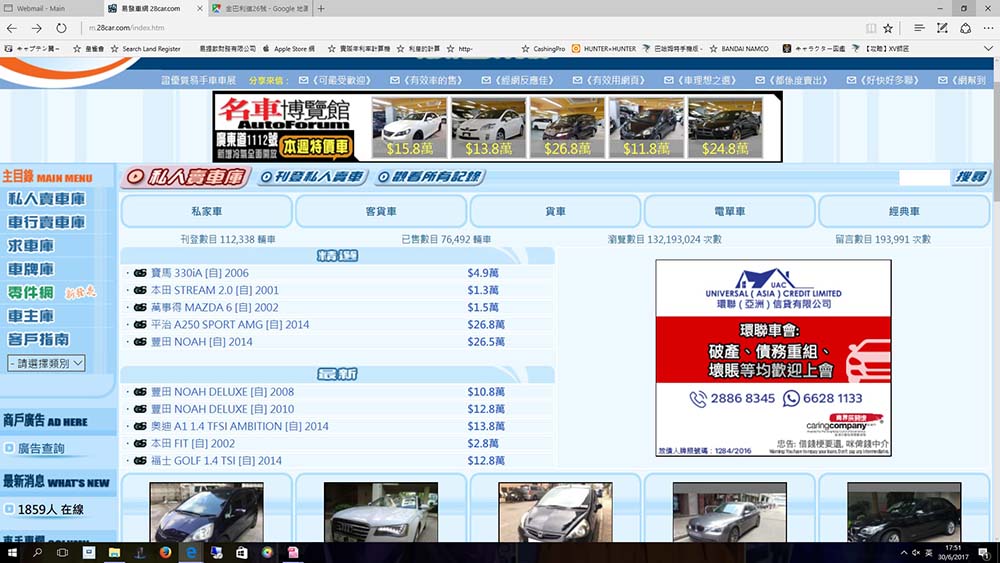Screen dimensions: 1000x563
Task: Open Windows taskbar search icon
Action: 37,552
